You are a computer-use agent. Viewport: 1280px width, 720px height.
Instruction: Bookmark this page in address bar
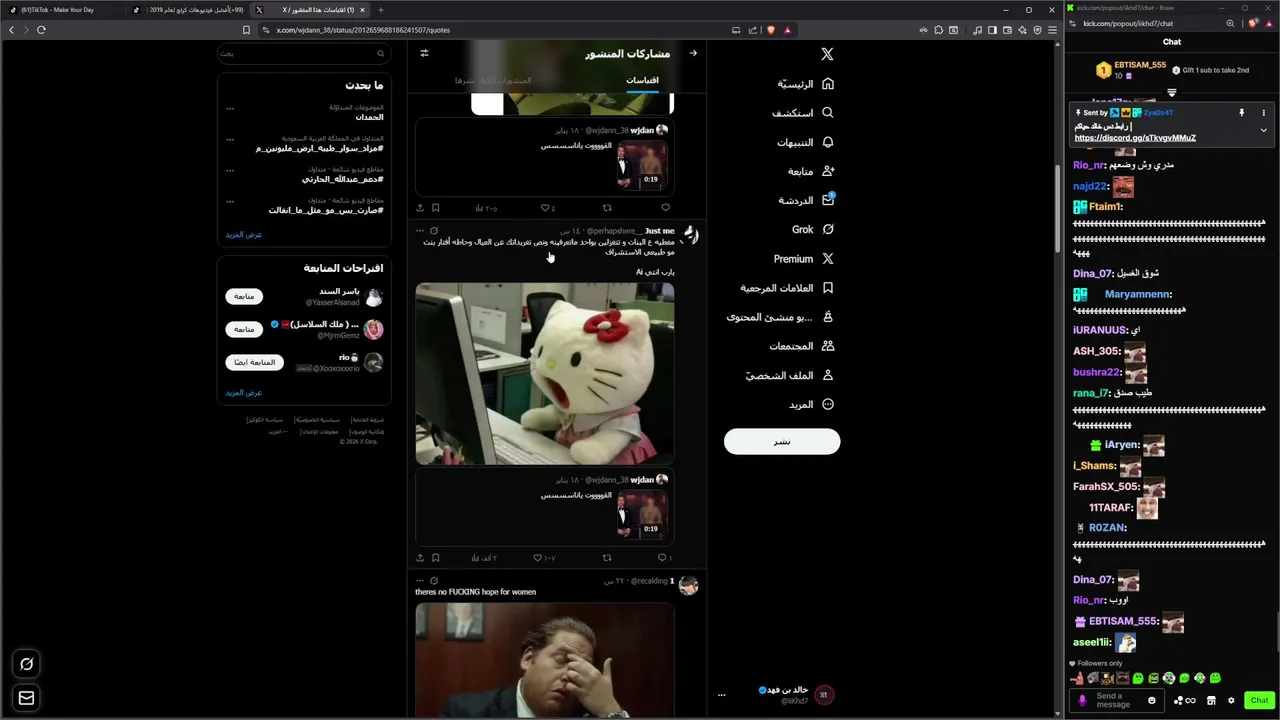click(247, 30)
